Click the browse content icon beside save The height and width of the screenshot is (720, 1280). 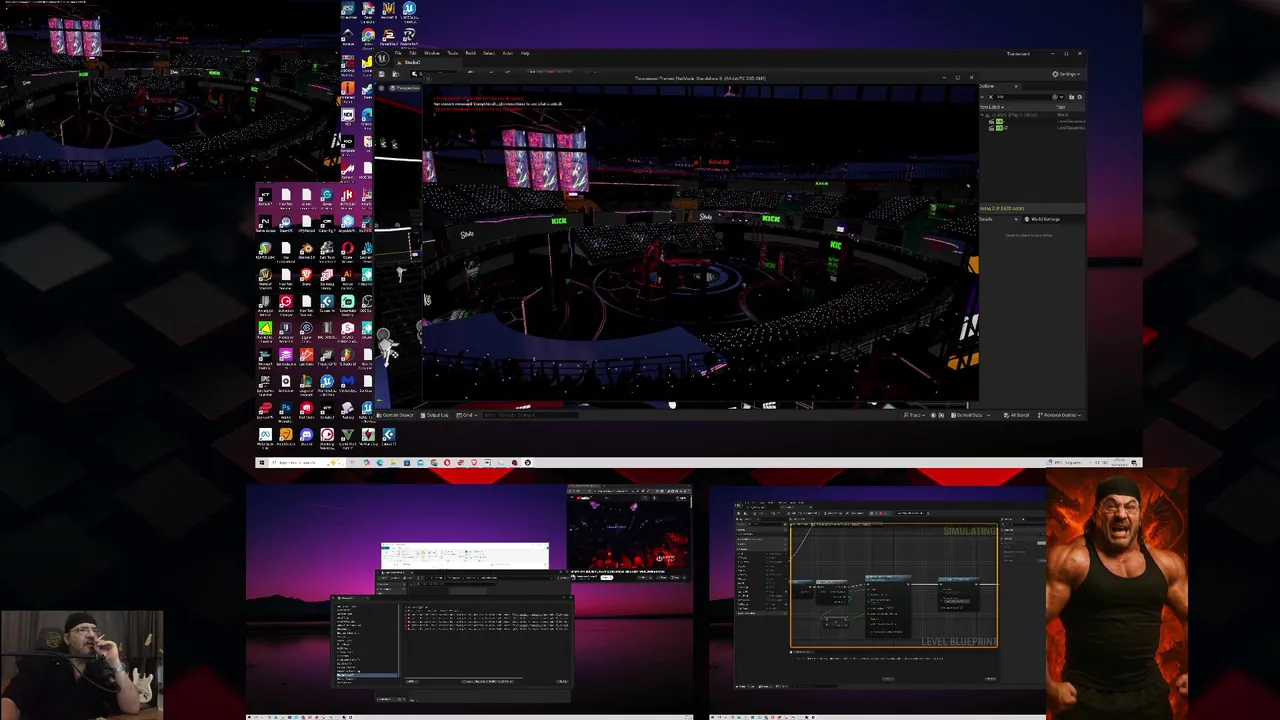click(x=396, y=74)
